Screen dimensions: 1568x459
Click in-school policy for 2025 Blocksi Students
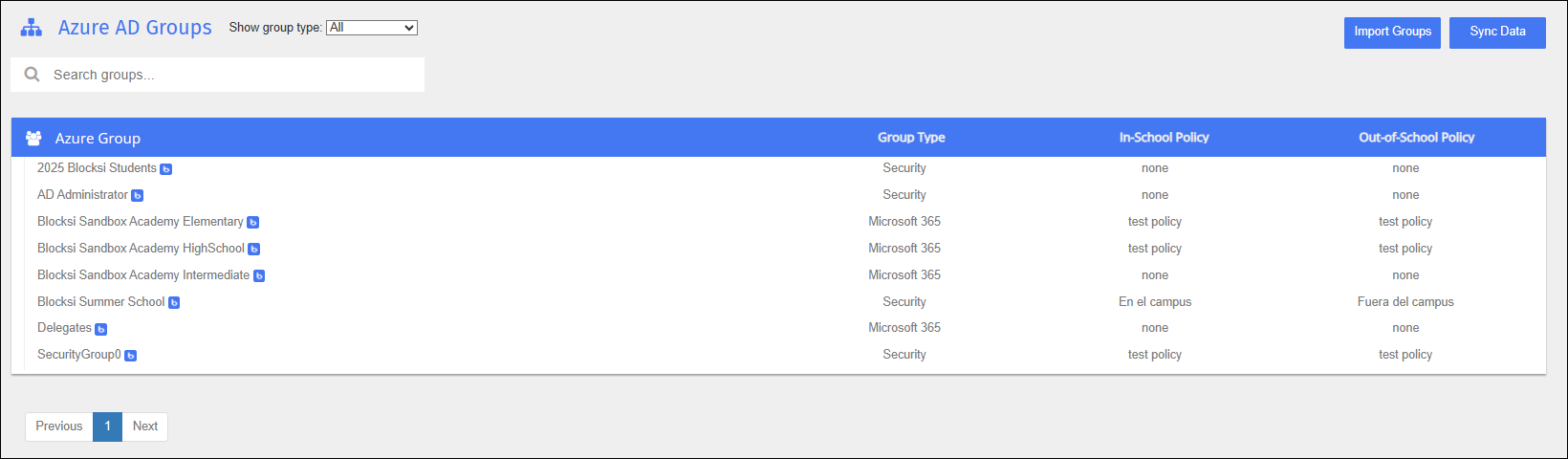[x=1155, y=168]
